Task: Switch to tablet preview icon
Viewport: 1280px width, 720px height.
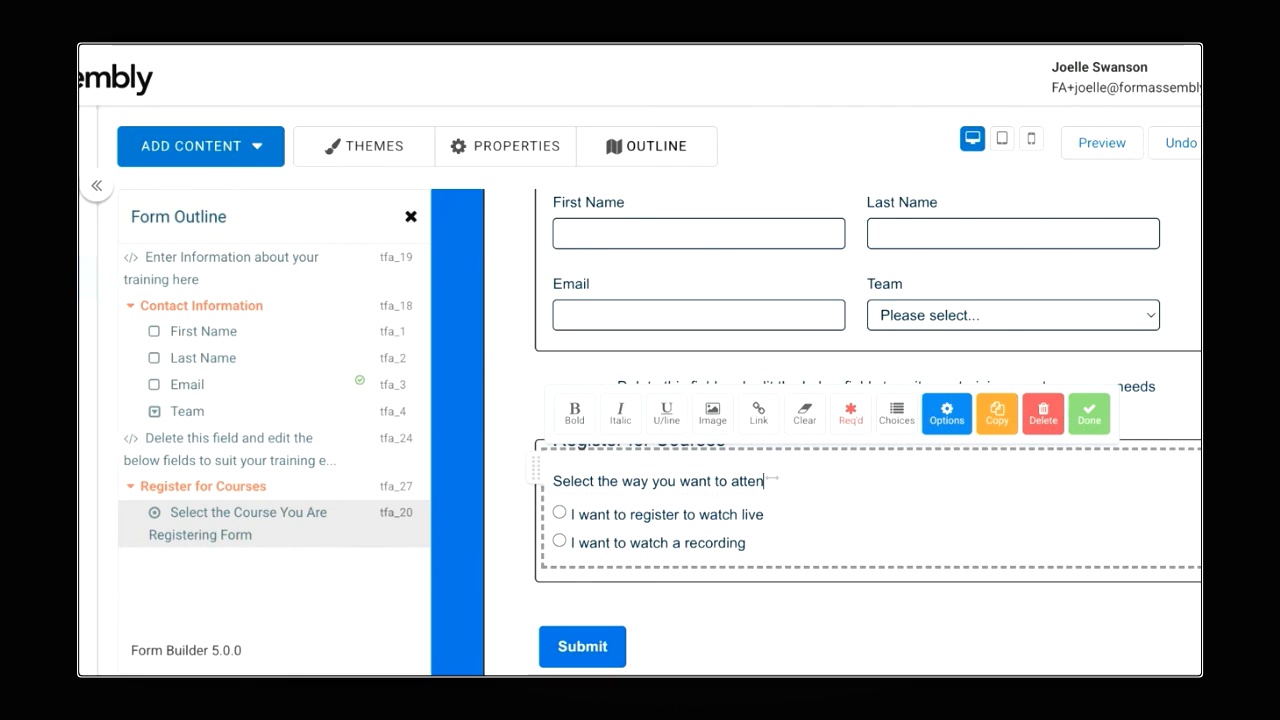Action: point(1002,139)
